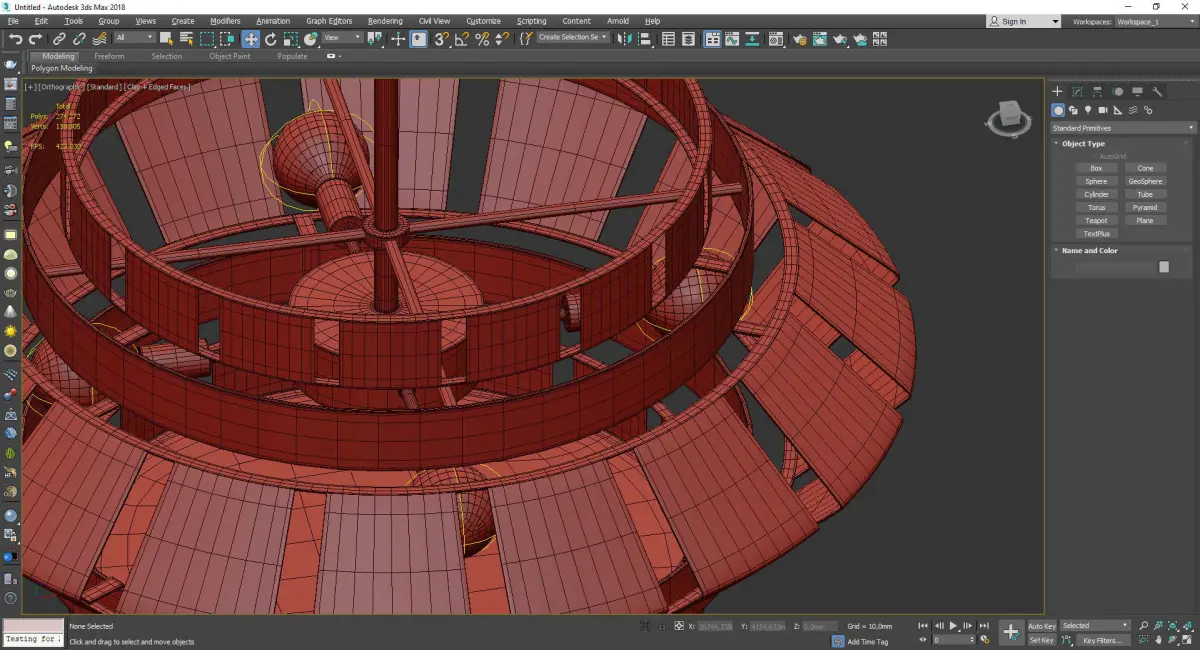Open the Modifiers menu

[x=225, y=21]
